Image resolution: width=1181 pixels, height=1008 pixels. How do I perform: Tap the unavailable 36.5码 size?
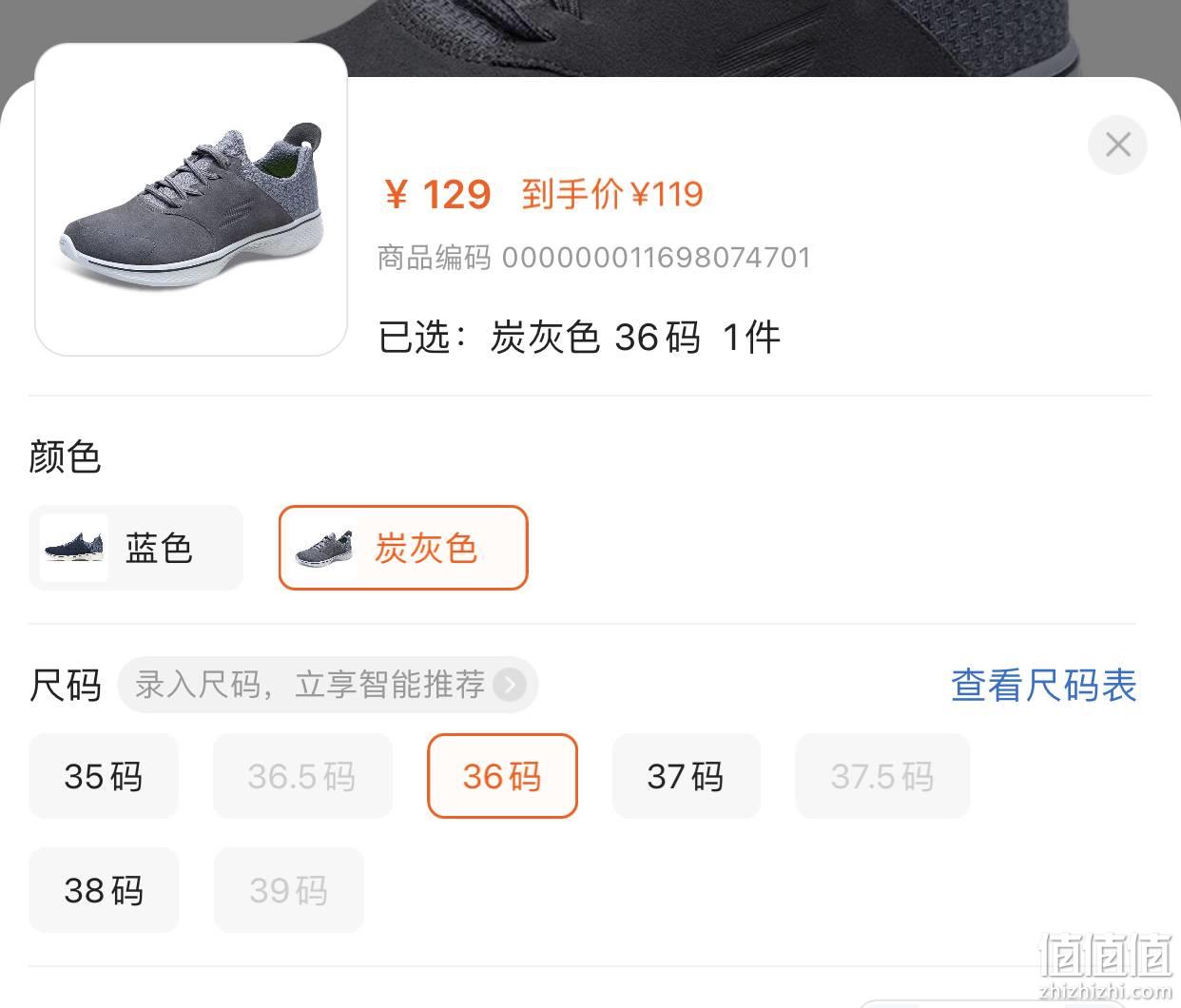pos(302,776)
